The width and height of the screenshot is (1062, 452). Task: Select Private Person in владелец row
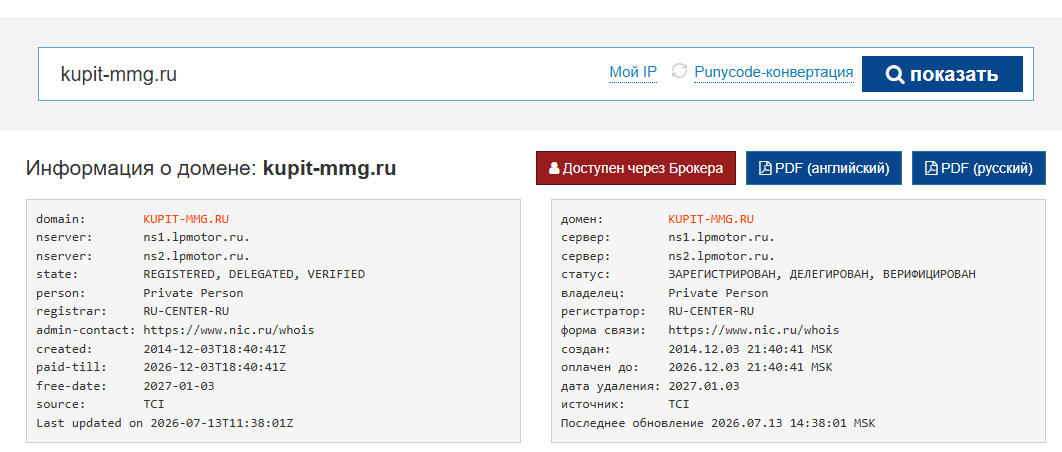[718, 293]
